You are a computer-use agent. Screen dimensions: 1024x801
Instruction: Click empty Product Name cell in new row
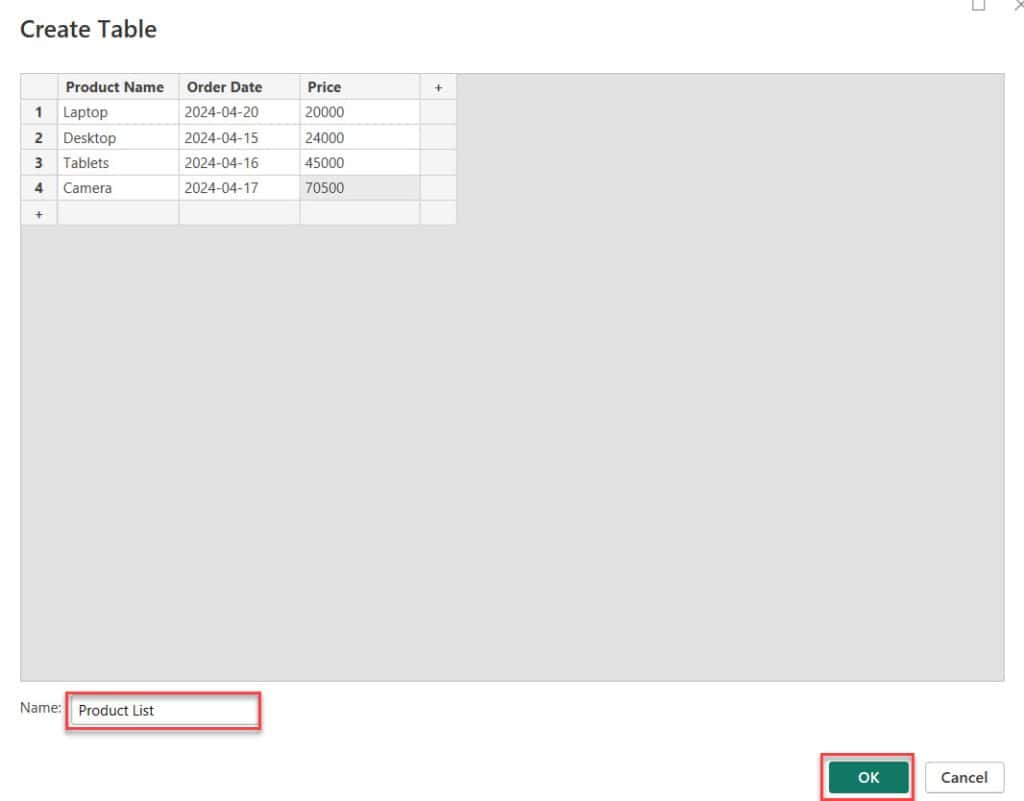pos(118,213)
